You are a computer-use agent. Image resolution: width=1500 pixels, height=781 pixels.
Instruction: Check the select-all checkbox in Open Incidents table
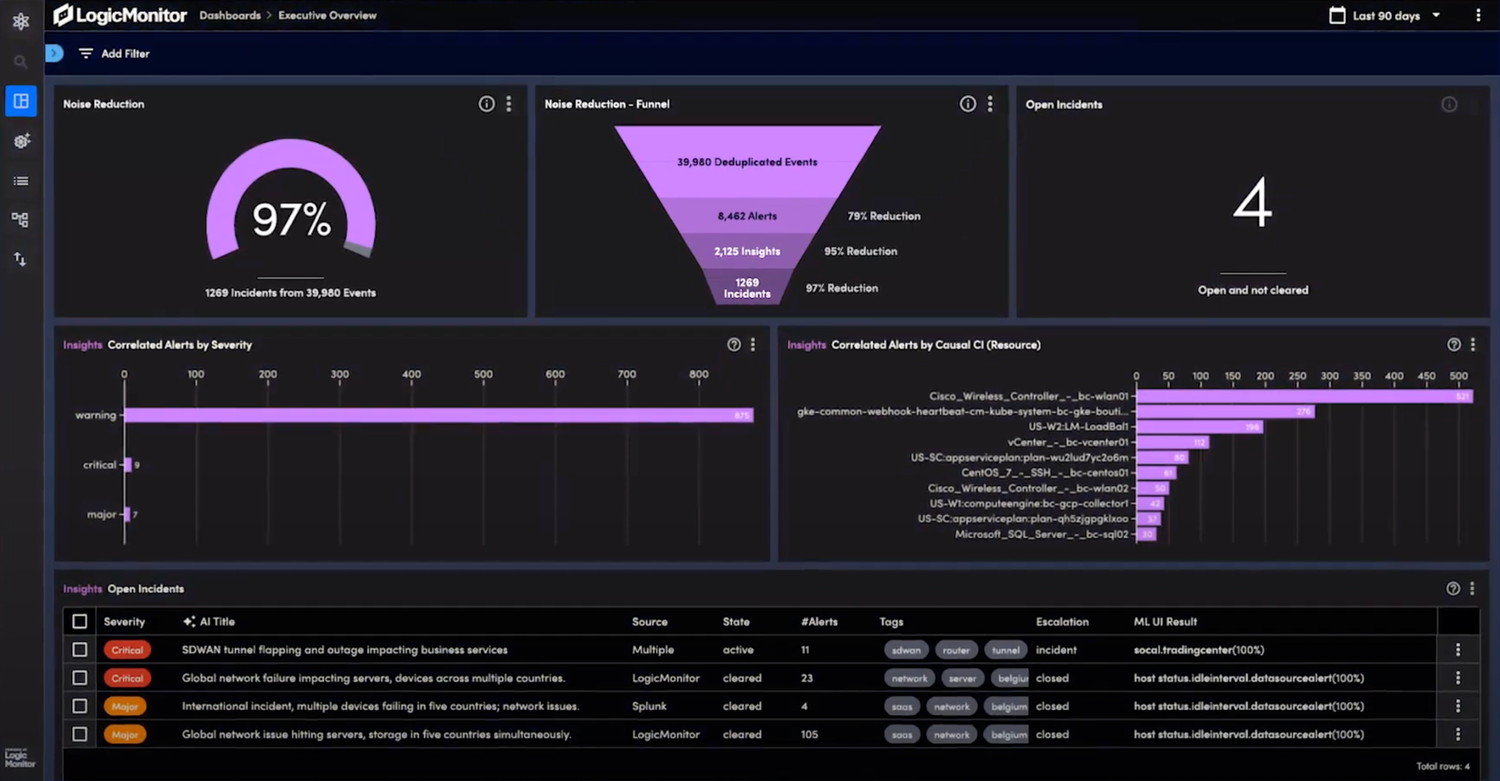(x=80, y=621)
